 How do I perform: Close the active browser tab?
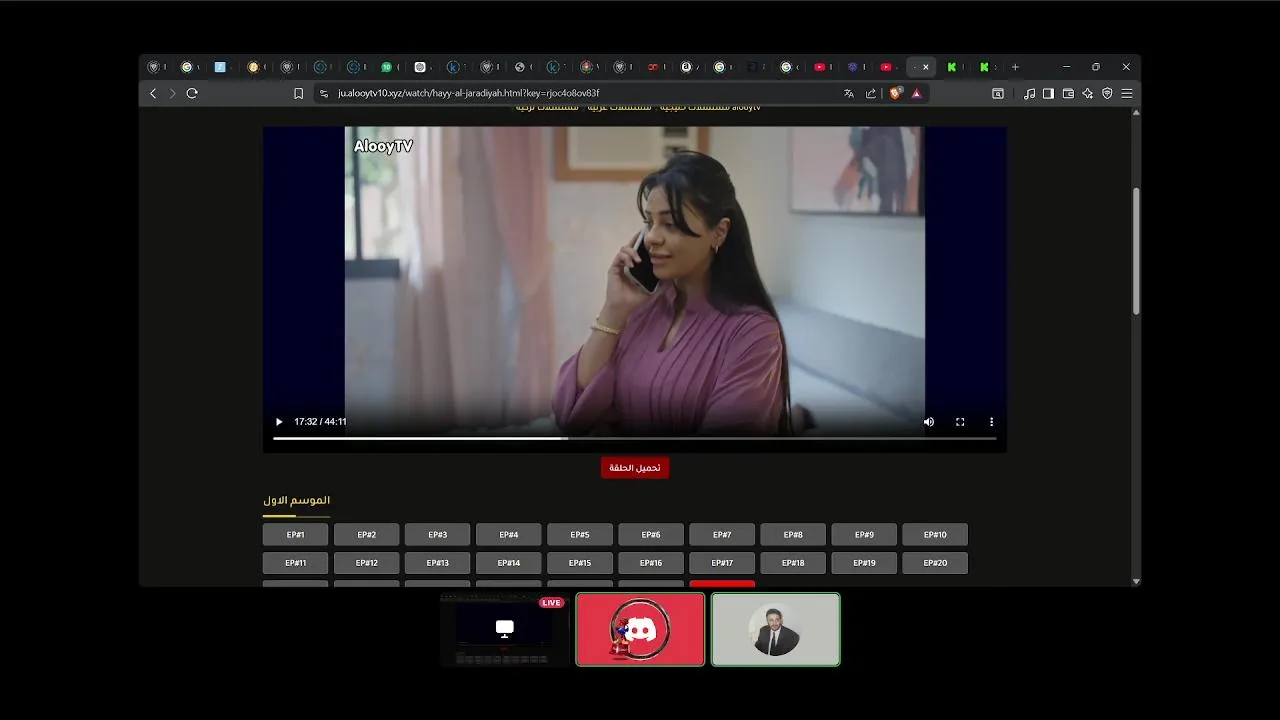point(926,67)
